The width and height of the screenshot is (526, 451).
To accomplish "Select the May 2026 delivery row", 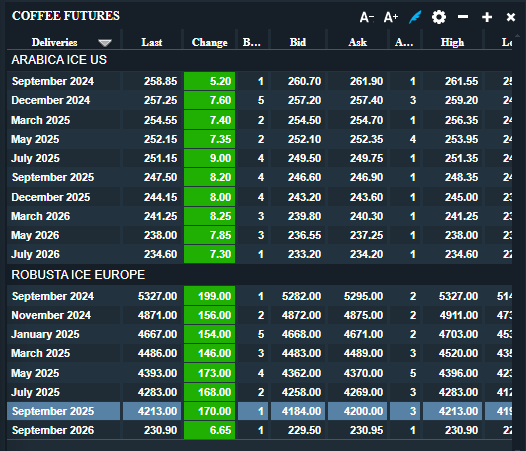I will 259,235.
